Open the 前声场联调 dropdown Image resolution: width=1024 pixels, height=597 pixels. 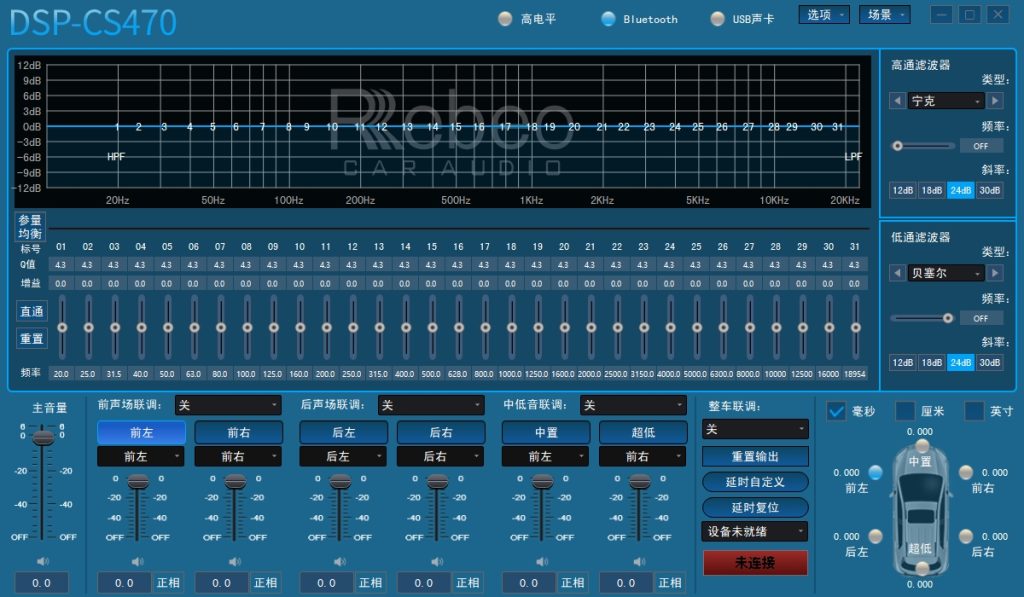click(x=229, y=405)
